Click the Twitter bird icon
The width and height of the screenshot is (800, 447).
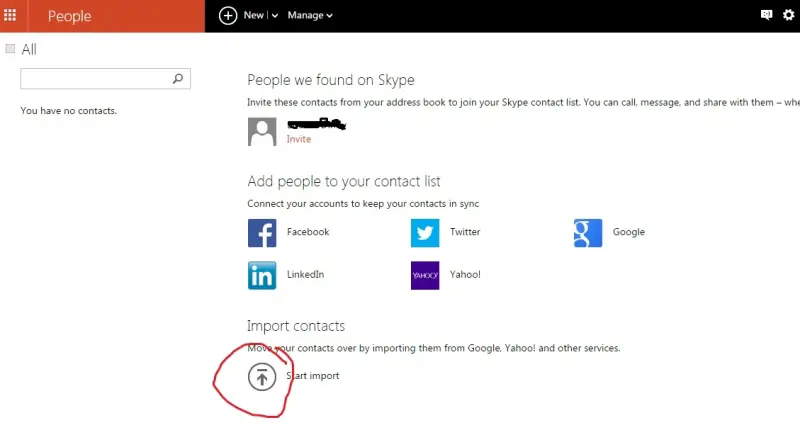click(424, 233)
